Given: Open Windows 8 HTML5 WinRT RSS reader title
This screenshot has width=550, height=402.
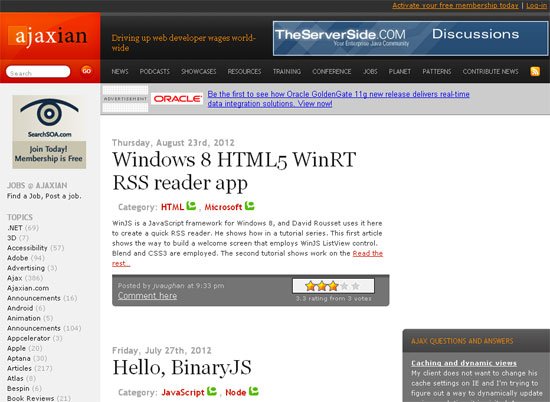Looking at the screenshot, I should [234, 171].
